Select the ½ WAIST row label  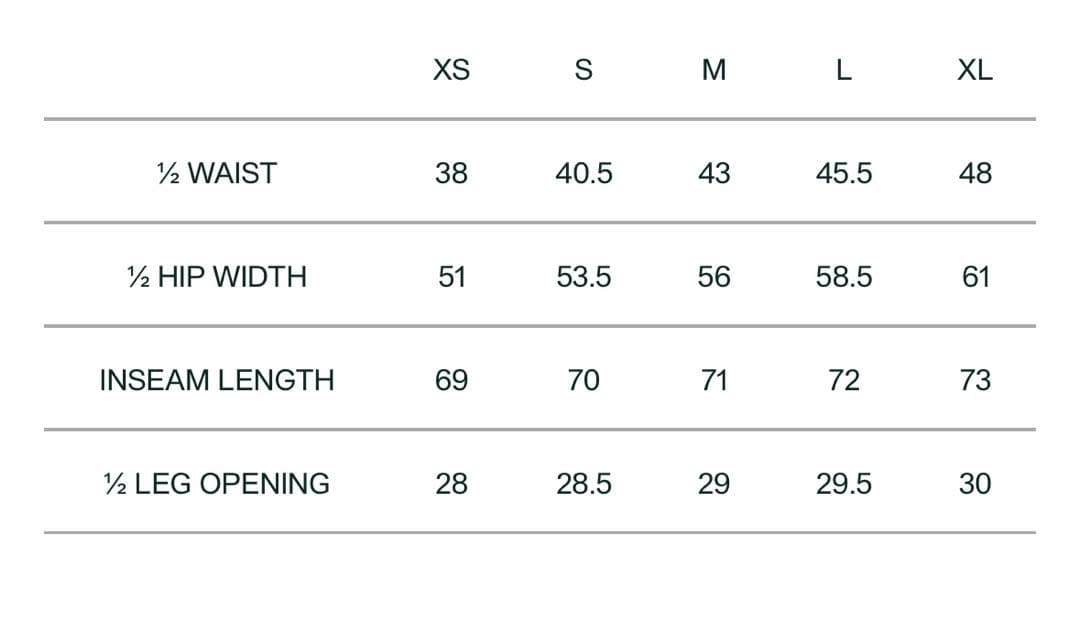tap(216, 173)
